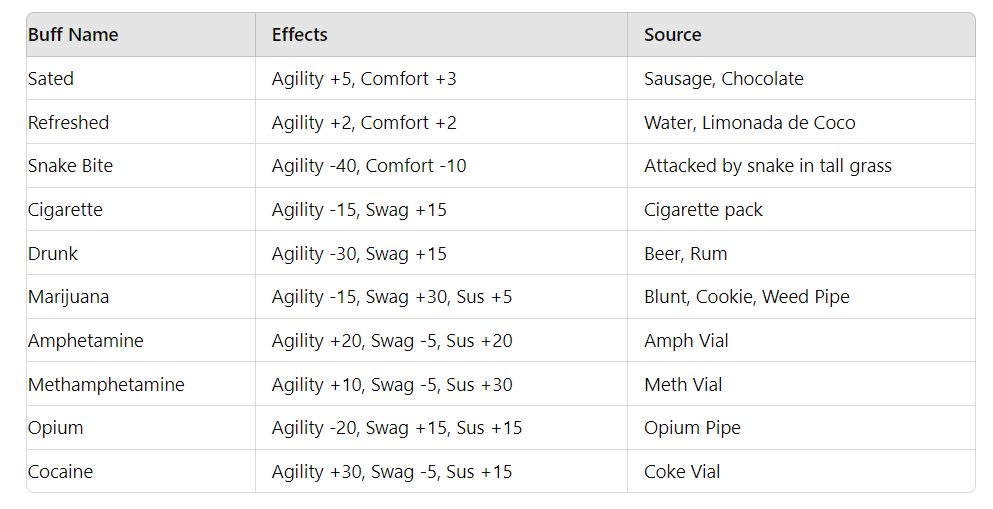This screenshot has height=509, width=993.
Task: Click the Buff Name column header
Action: pos(73,35)
